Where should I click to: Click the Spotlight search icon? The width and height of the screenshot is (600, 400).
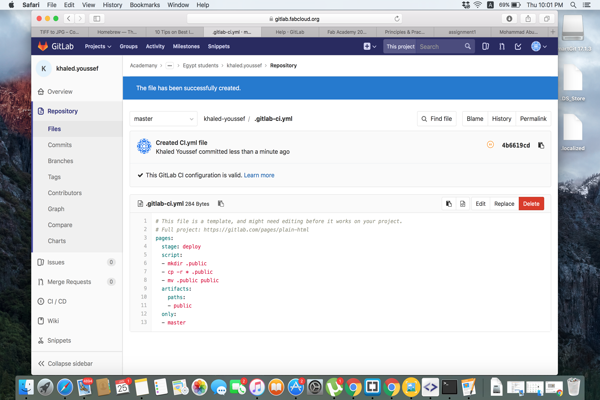pyautogui.click(x=573, y=5)
